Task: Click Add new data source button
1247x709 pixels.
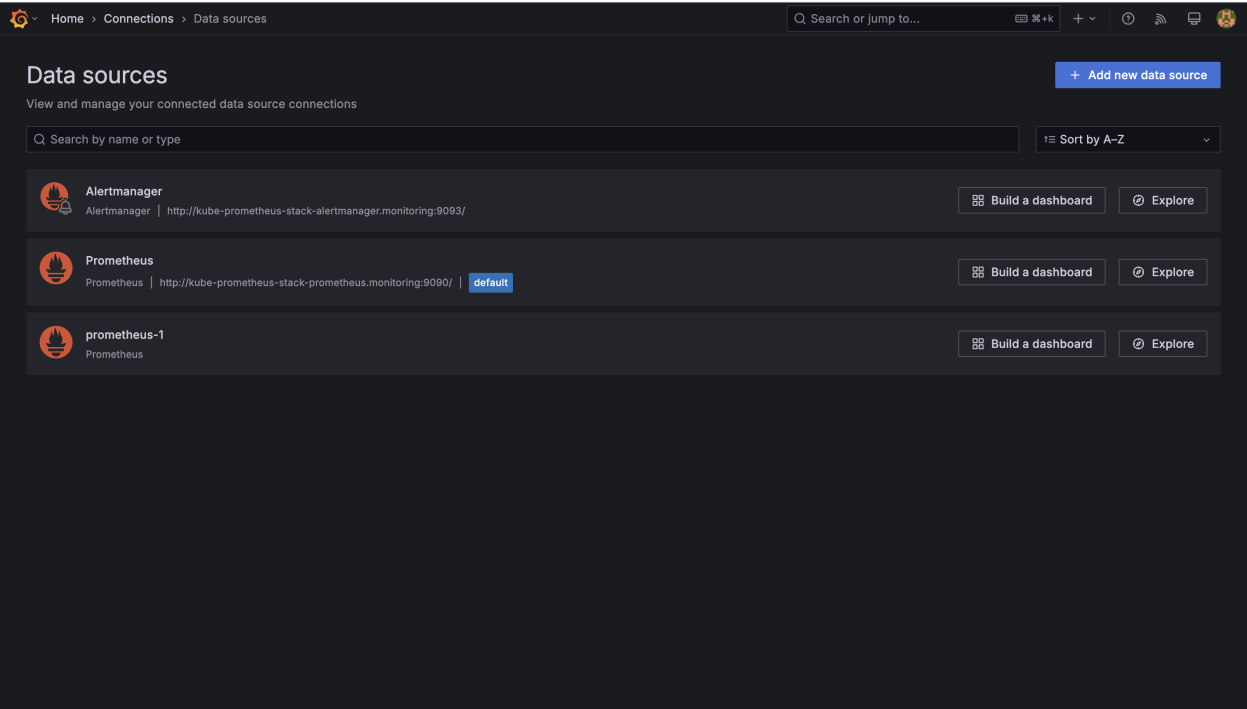Action: (x=1137, y=75)
